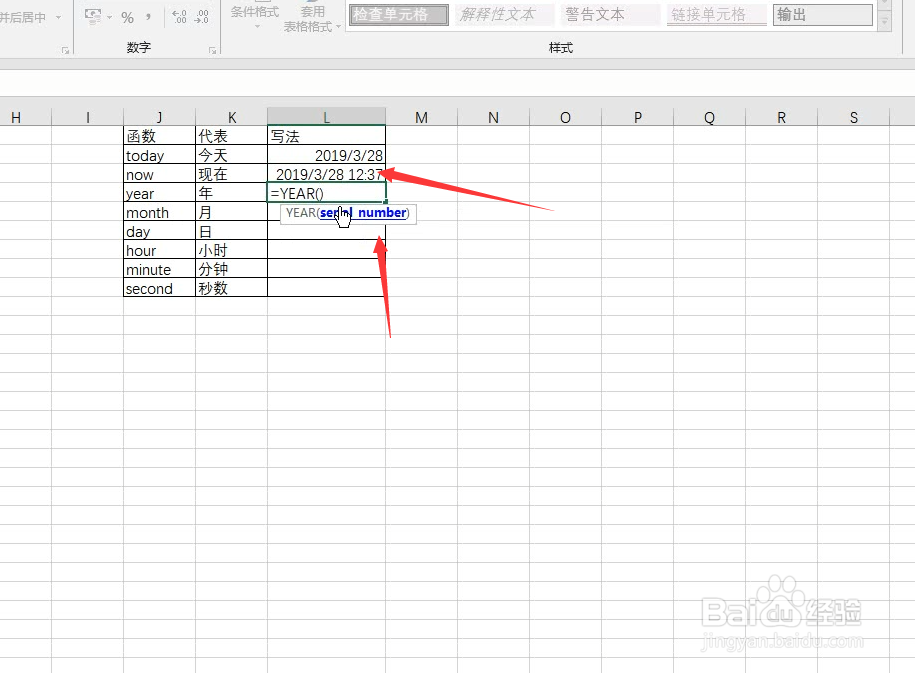Click the comma style icon
This screenshot has height=673, width=915.
(148, 18)
